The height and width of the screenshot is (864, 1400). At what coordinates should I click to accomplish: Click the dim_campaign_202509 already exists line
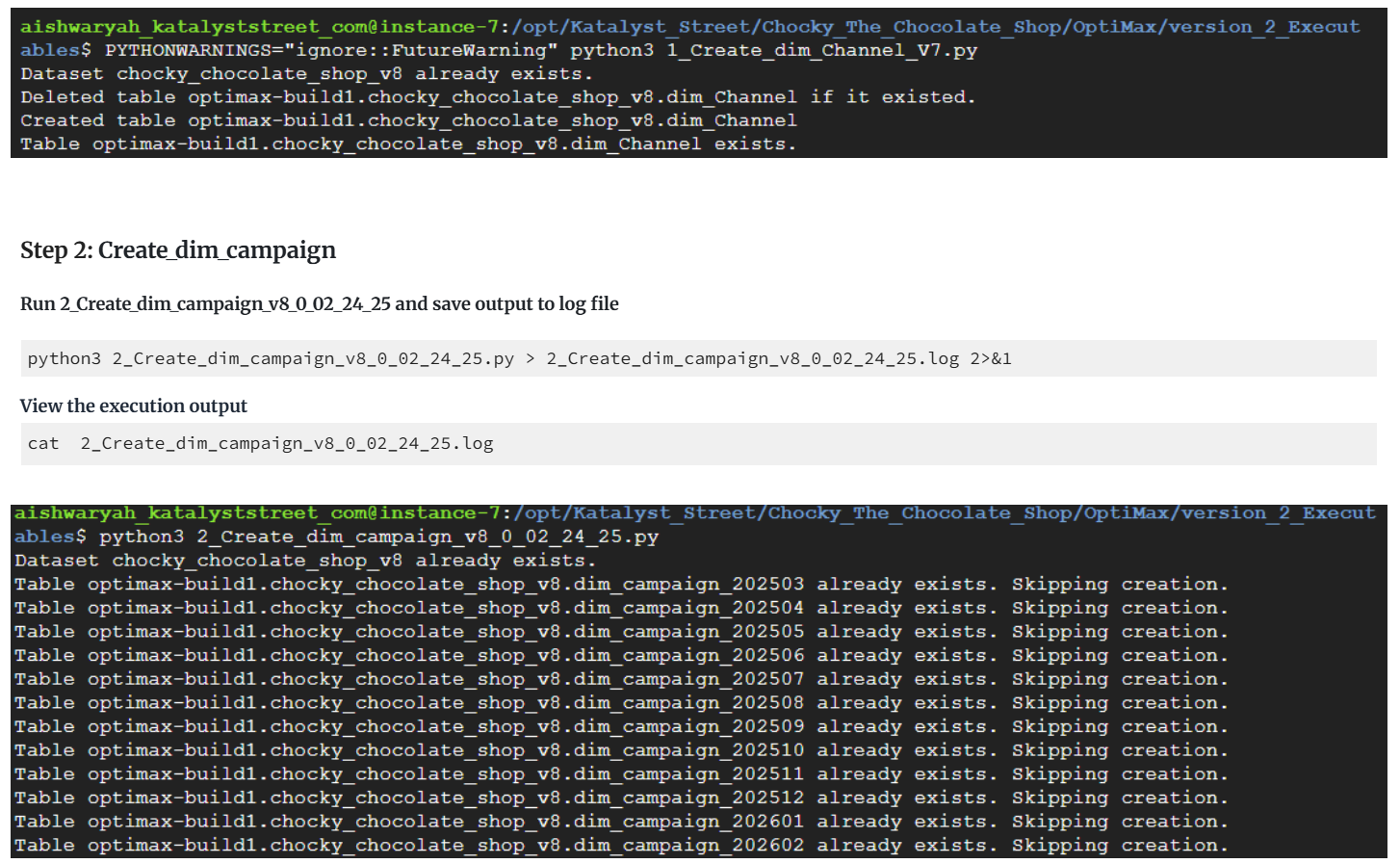coord(621,727)
